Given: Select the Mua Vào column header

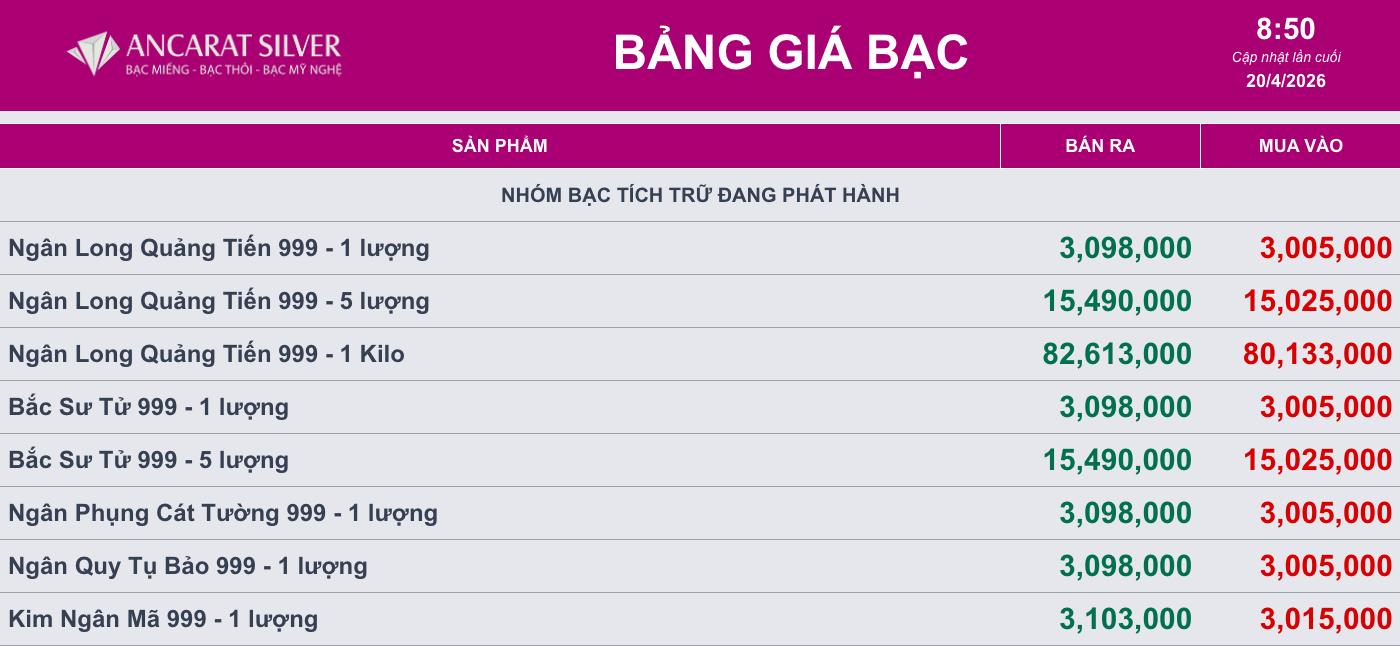Looking at the screenshot, I should point(1300,146).
